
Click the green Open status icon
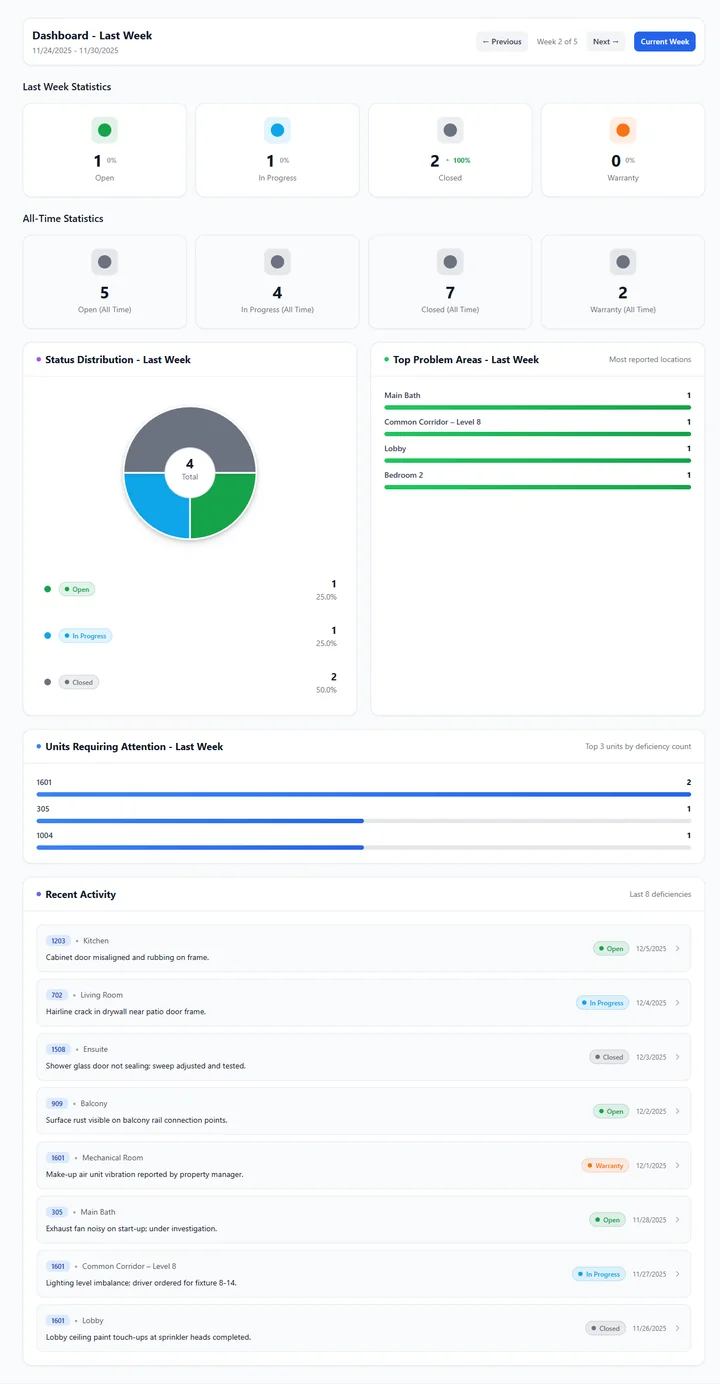[104, 129]
